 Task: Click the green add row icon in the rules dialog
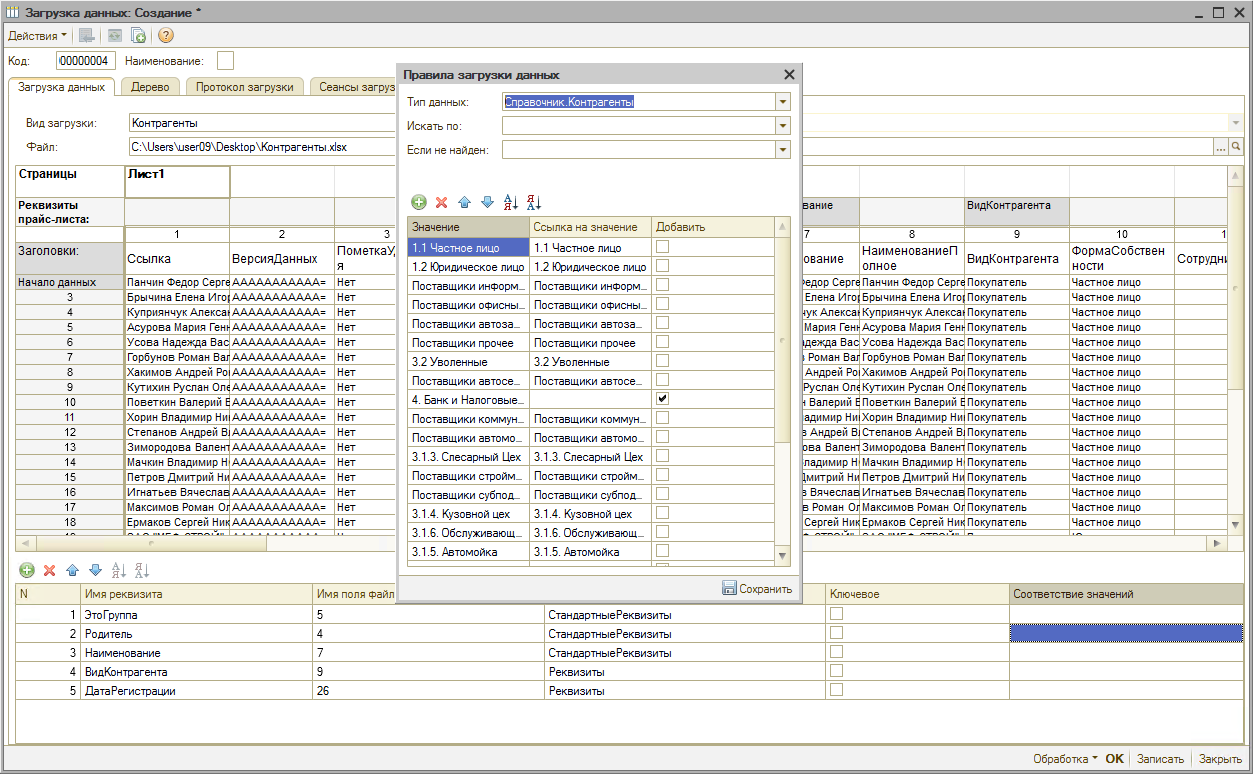pyautogui.click(x=418, y=202)
